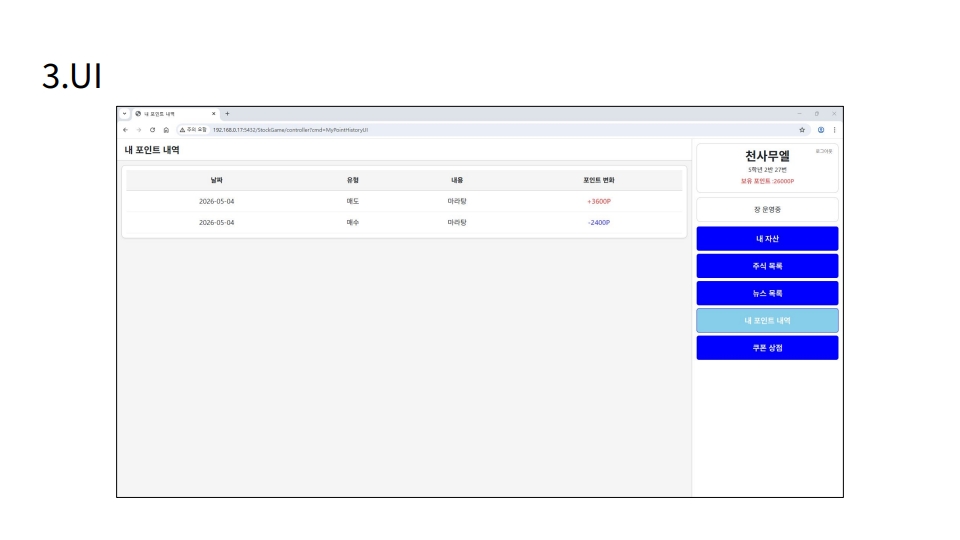The width and height of the screenshot is (960, 540).
Task: Click the 포인트 변화 column header
Action: pos(599,180)
